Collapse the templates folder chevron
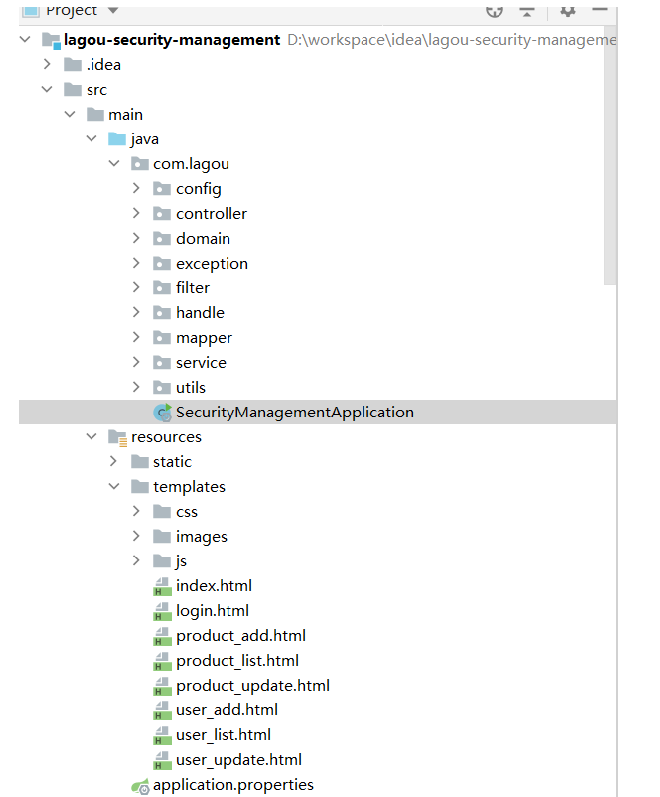Screen dimensions: 660x797 click(114, 486)
